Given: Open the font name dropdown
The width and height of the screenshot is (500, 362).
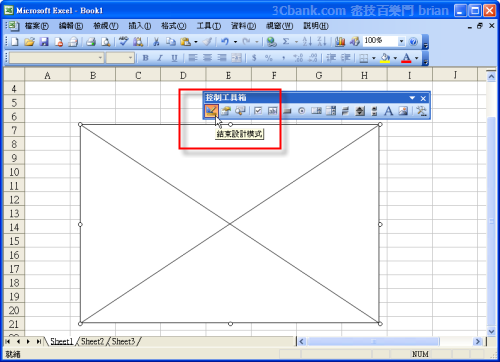Looking at the screenshot, I should (100, 58).
